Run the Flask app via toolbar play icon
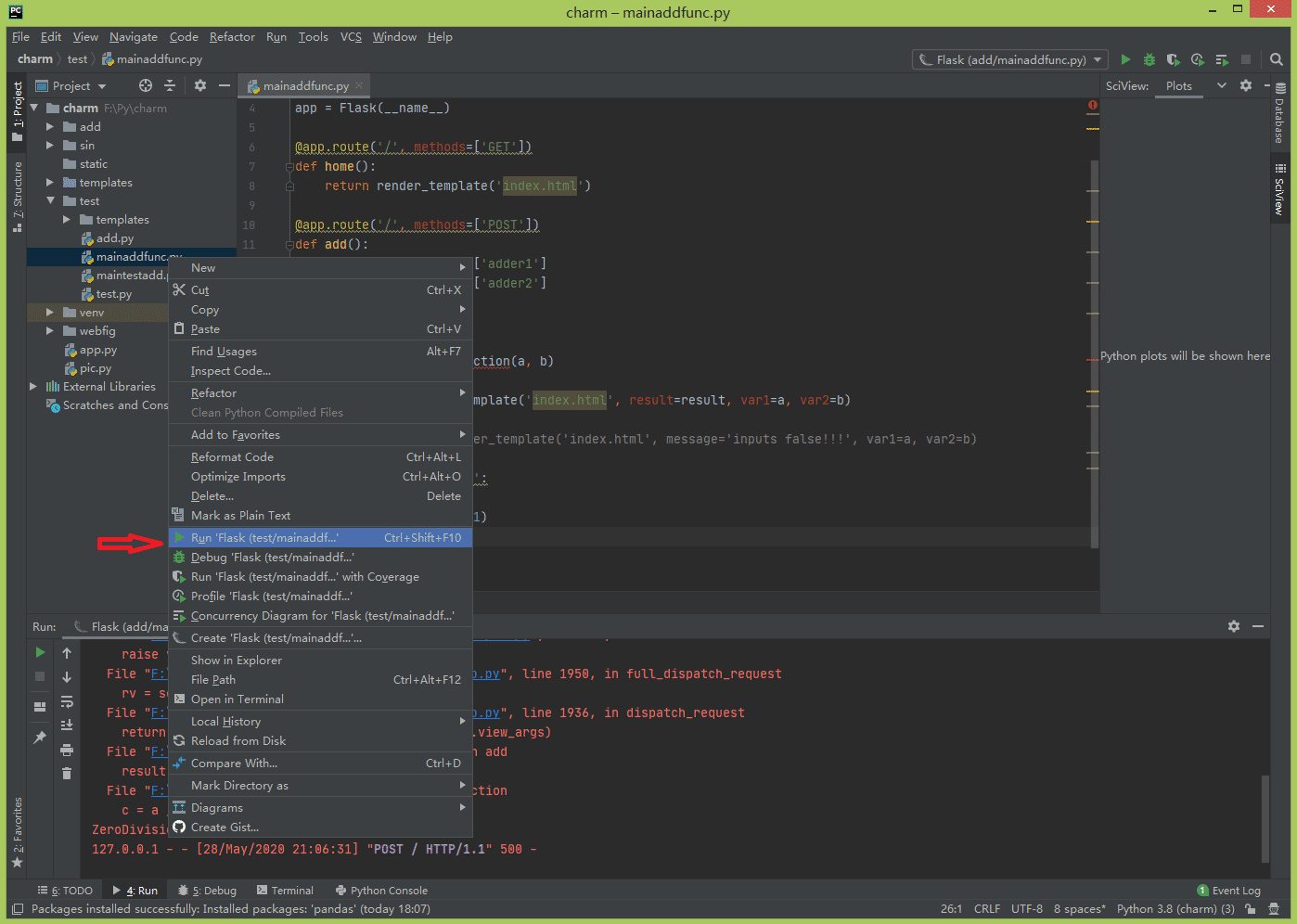 (x=1125, y=59)
